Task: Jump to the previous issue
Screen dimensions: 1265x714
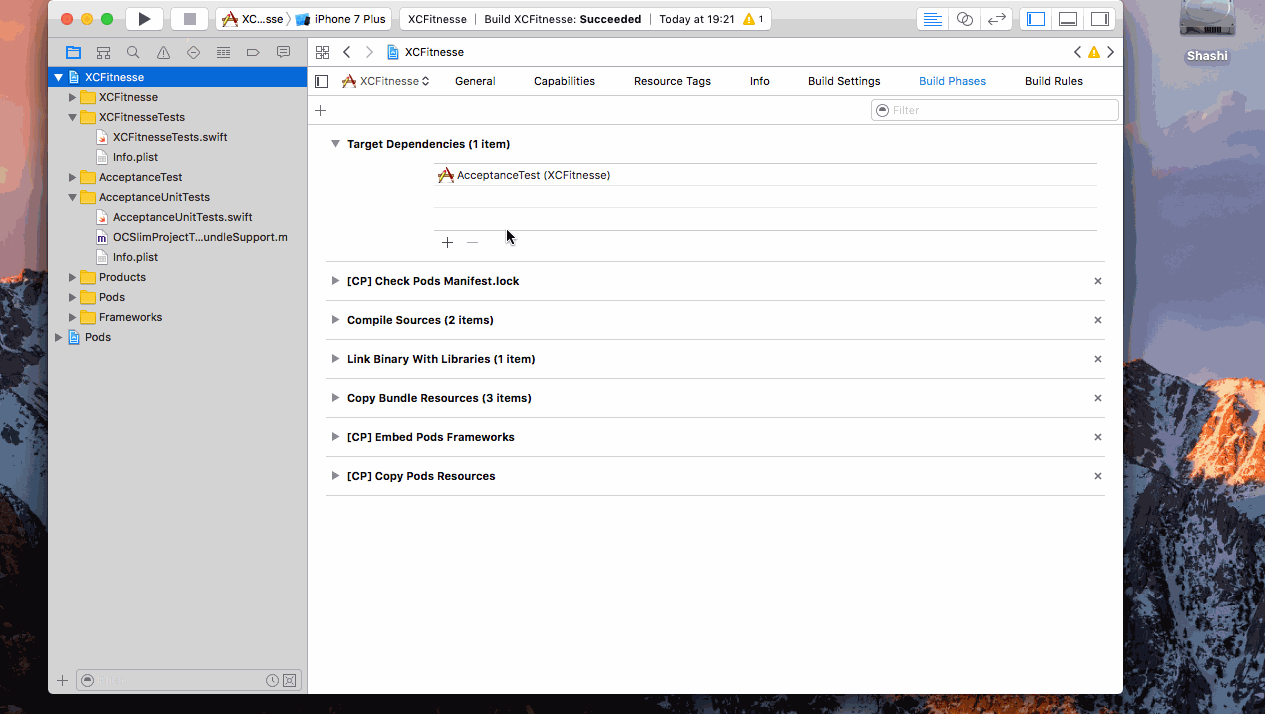Action: (1077, 52)
